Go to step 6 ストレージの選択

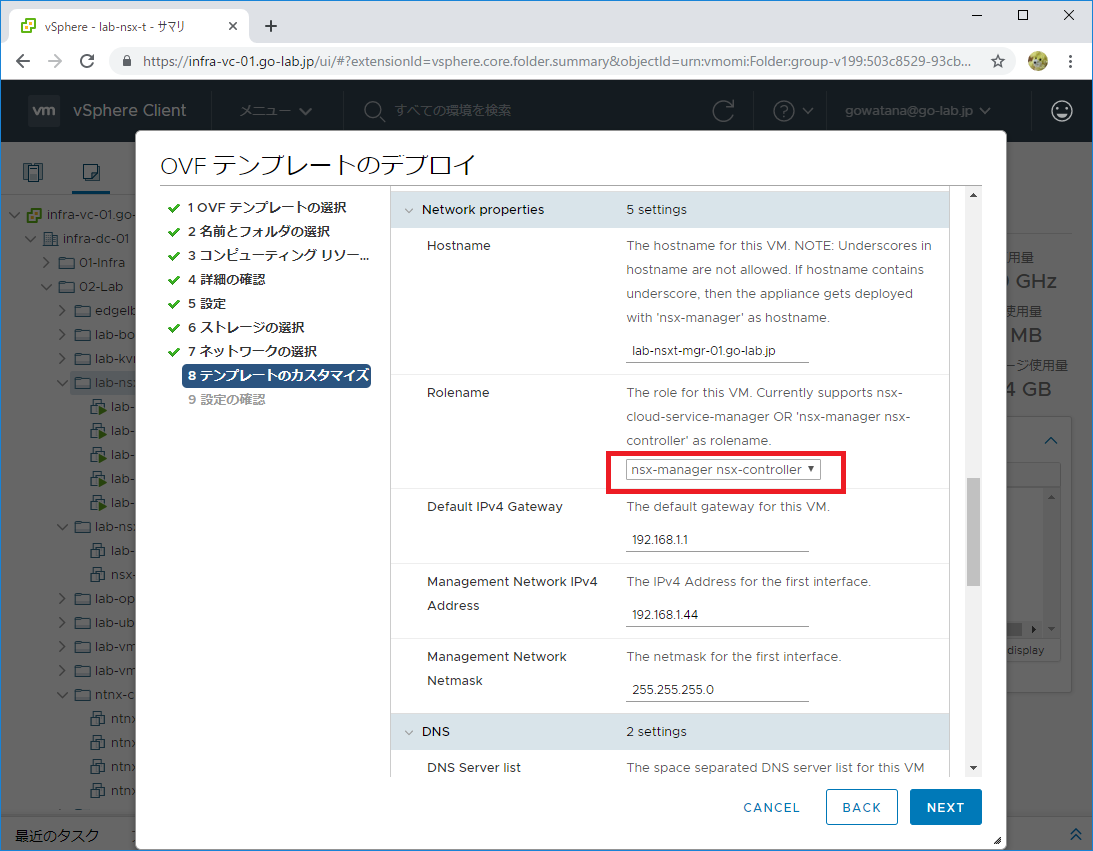(x=246, y=328)
